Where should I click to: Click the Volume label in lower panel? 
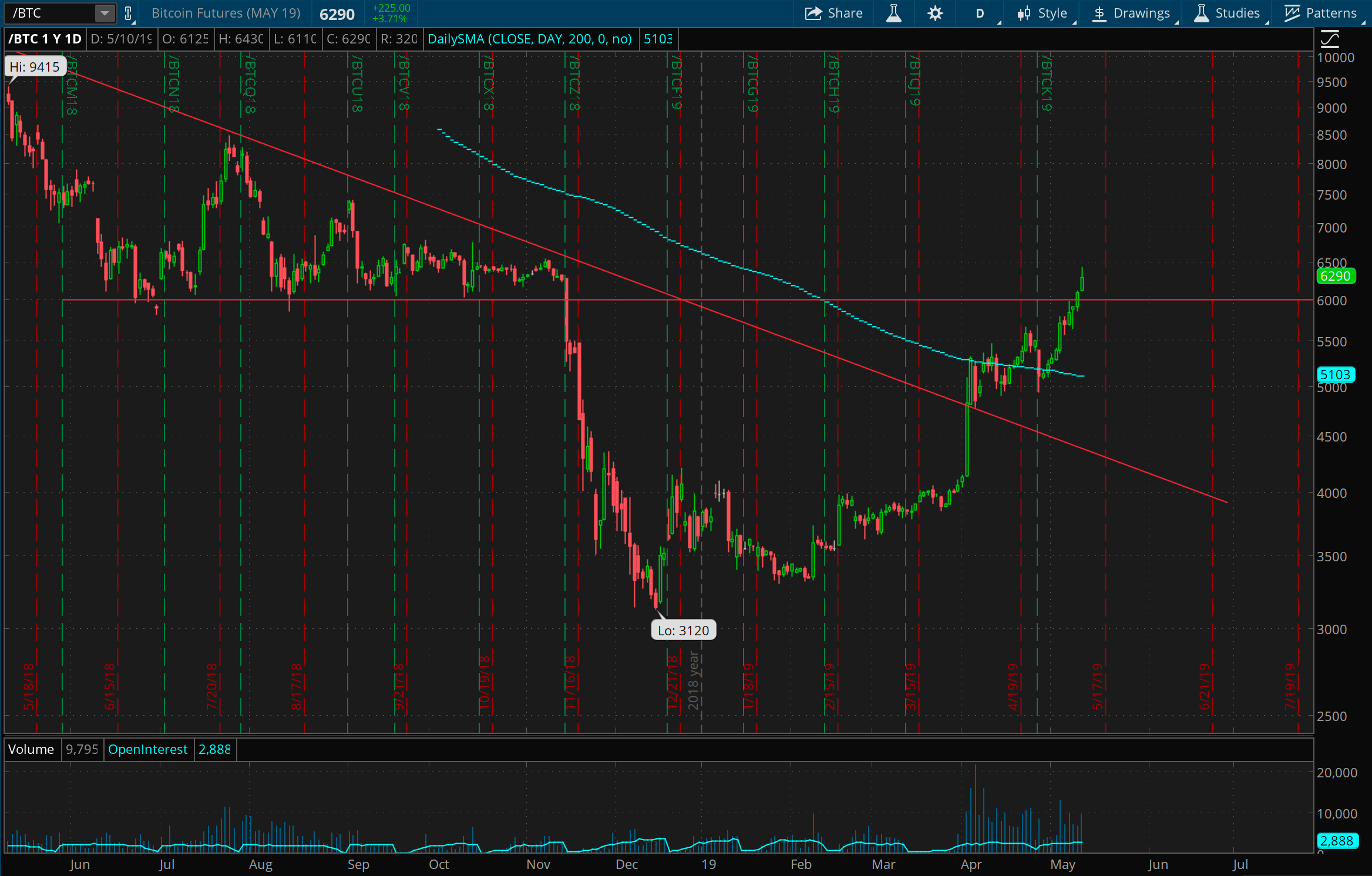tap(31, 749)
